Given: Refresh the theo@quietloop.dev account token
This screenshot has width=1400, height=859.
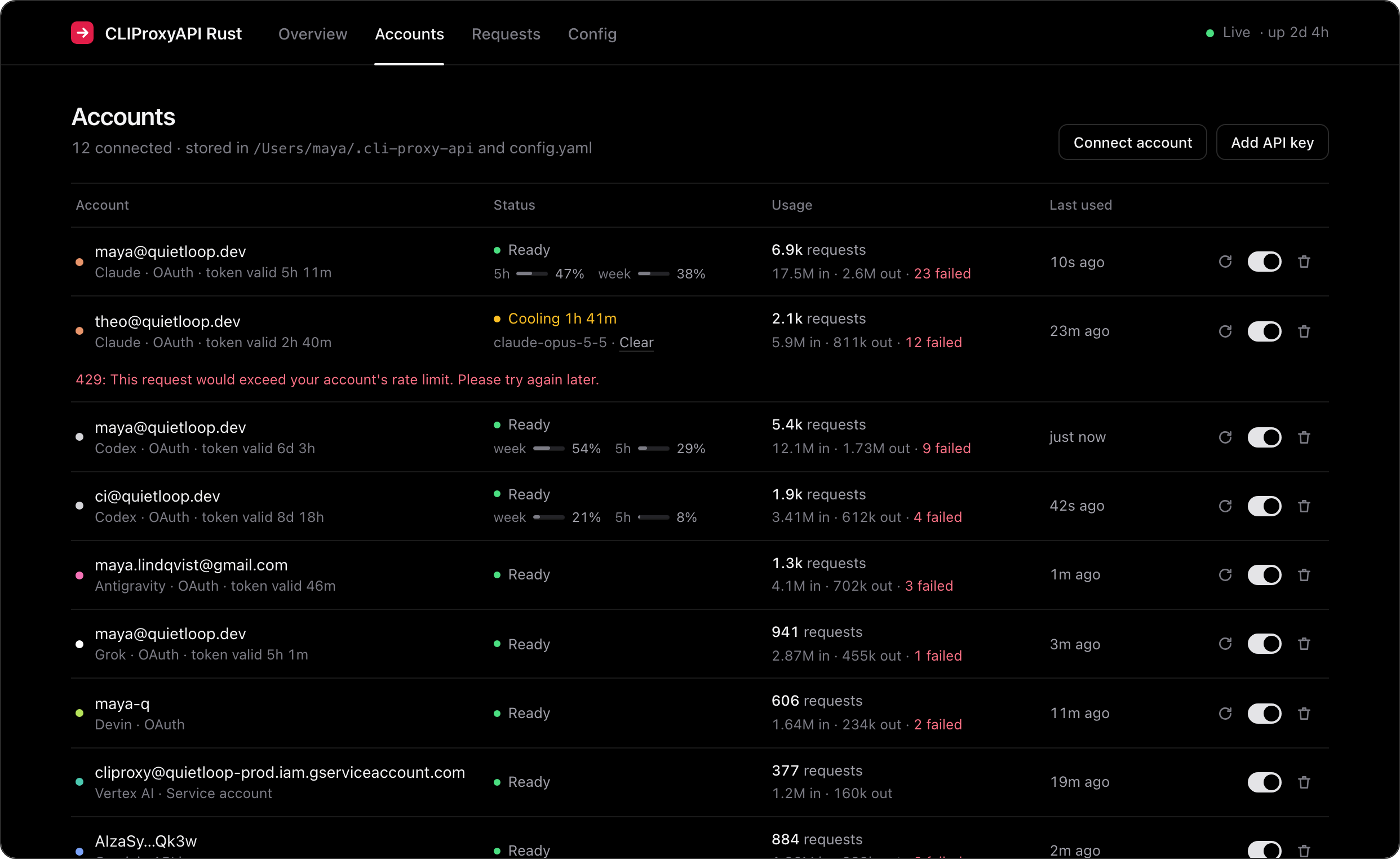Looking at the screenshot, I should (x=1225, y=331).
